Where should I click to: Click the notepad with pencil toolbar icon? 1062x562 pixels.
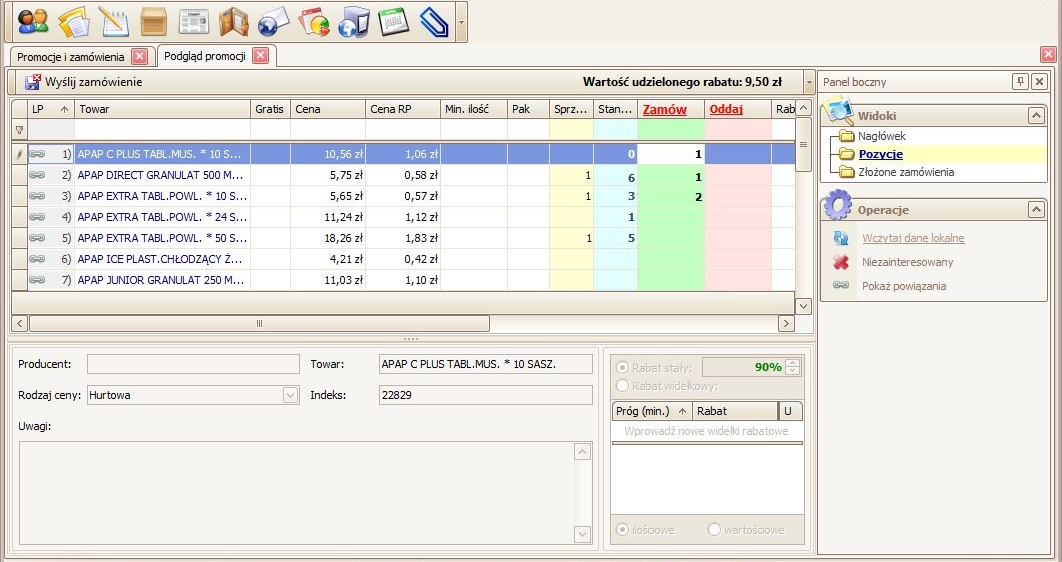113,21
